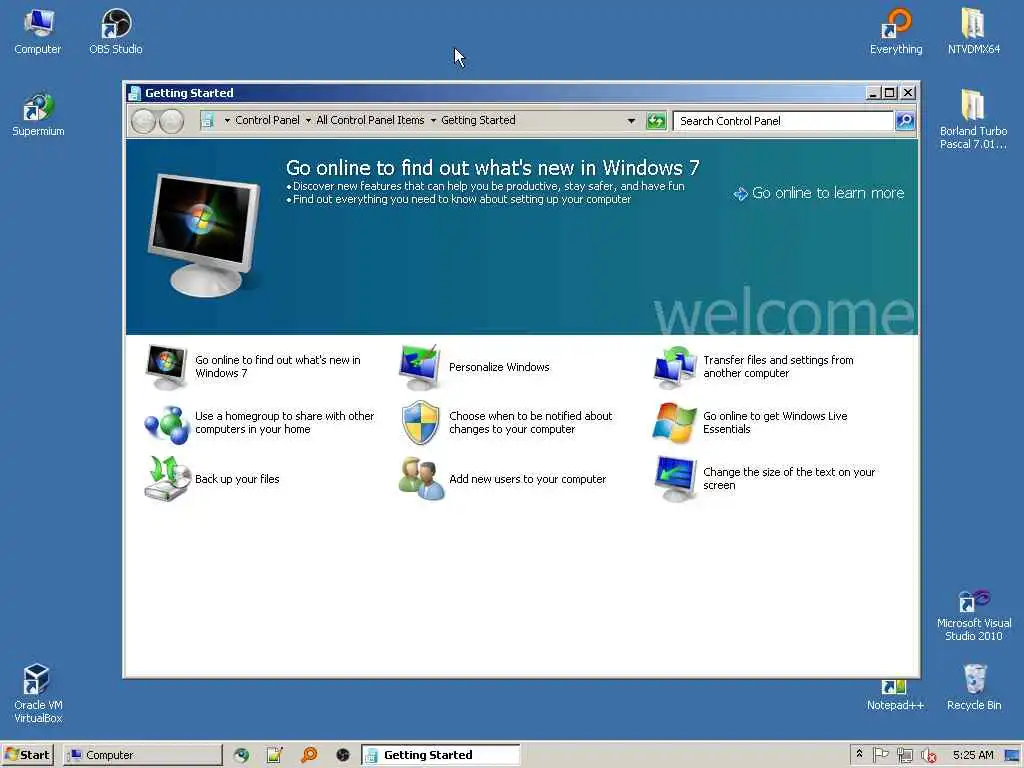Click the Notepad++ quick launch icon

(x=274, y=755)
